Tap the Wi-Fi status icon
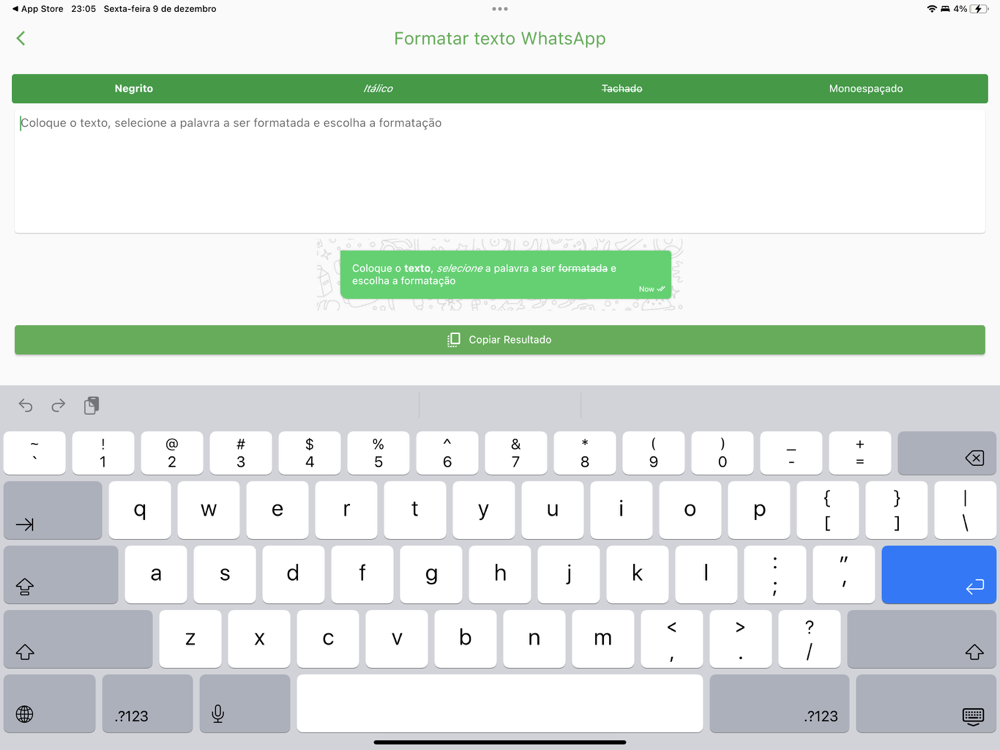Screen dimensions: 1000x750 [x=932, y=9]
